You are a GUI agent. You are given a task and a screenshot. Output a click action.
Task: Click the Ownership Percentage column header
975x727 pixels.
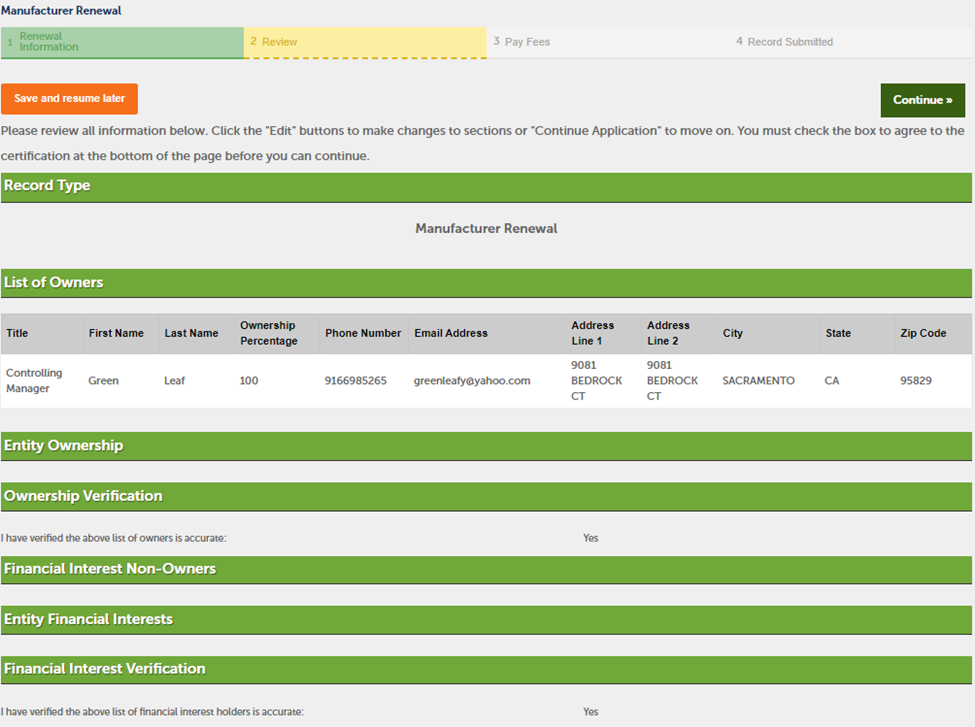click(x=269, y=333)
